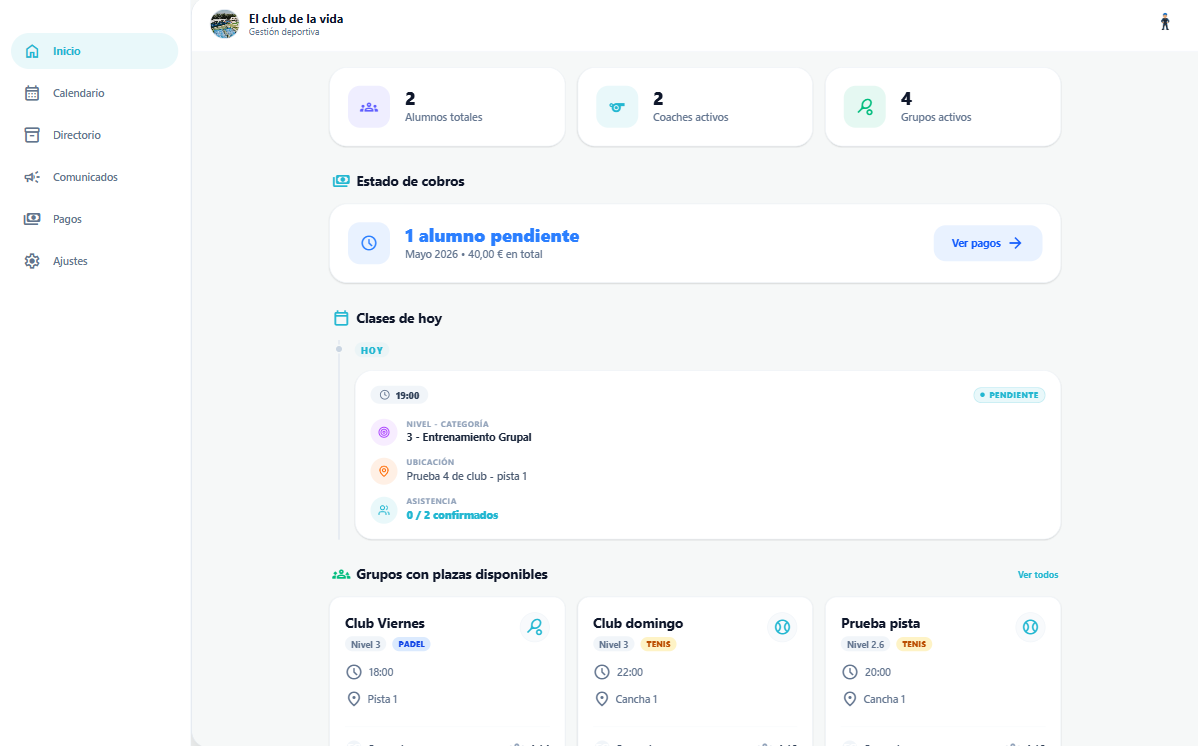Click the Alumnos totales group icon
The image size is (1198, 746).
pyautogui.click(x=369, y=107)
